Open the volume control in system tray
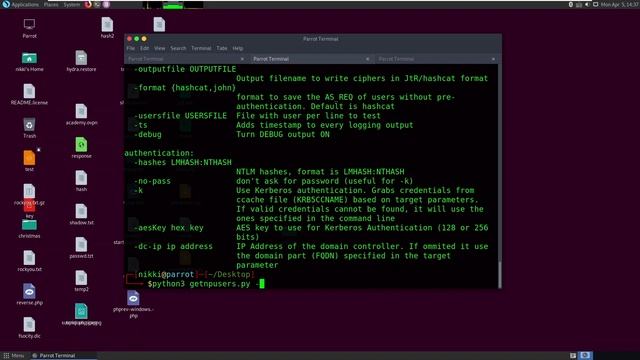This screenshot has height=360, width=640. [x=587, y=4]
